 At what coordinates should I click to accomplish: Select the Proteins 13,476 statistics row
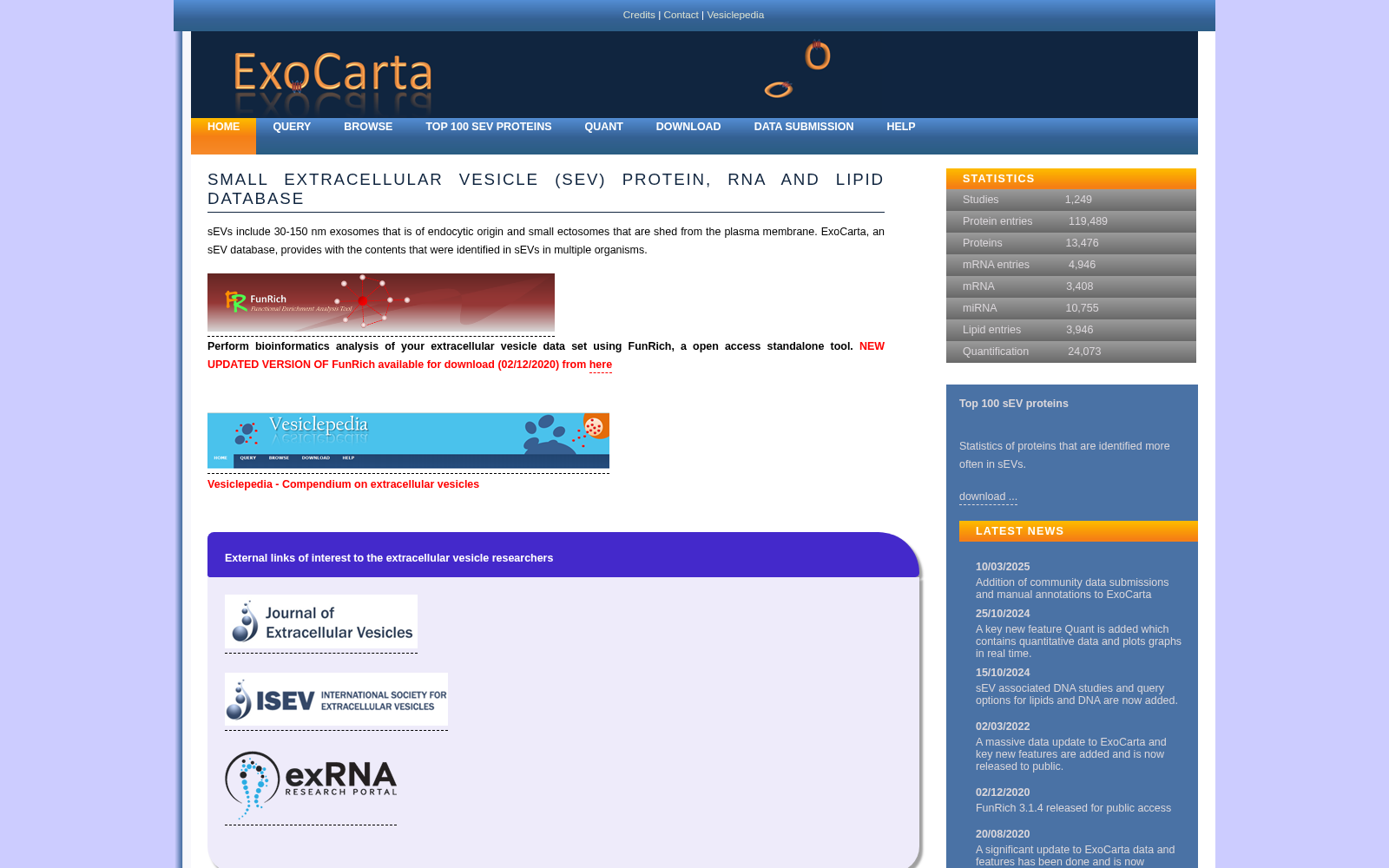tap(1071, 243)
